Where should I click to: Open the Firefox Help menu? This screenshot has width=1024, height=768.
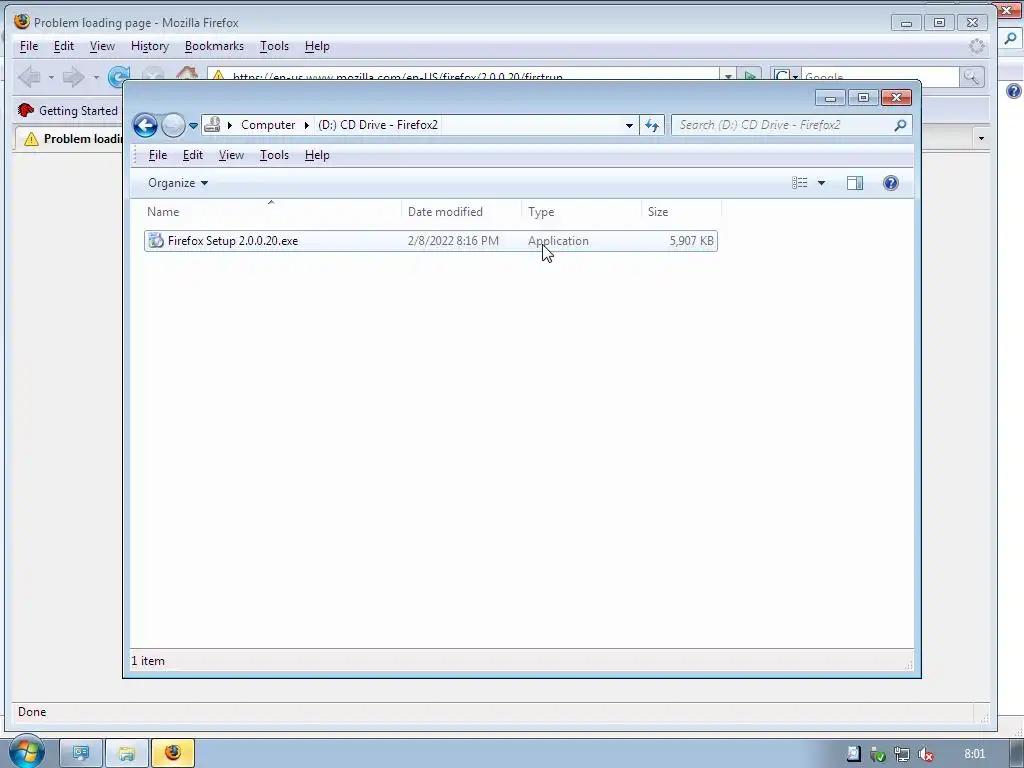point(317,46)
